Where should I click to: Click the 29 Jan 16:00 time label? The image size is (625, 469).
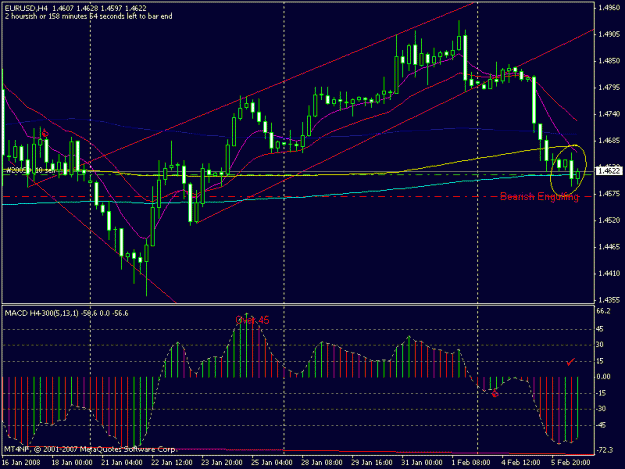[371, 463]
